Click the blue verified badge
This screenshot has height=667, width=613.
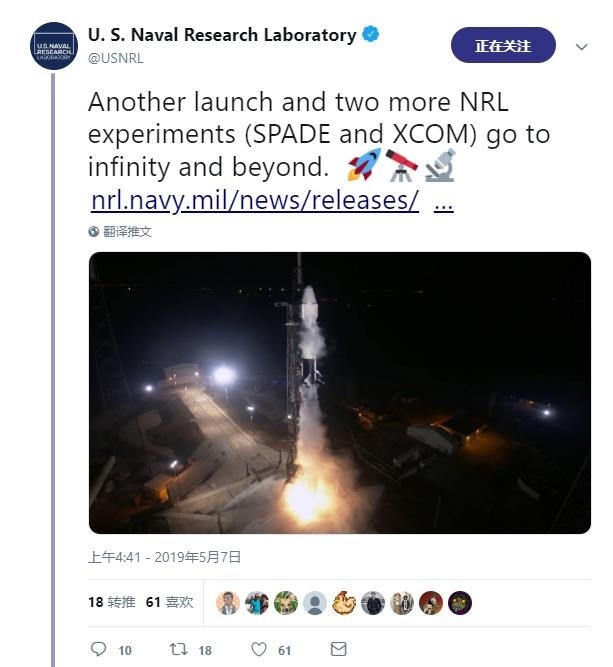click(x=371, y=35)
